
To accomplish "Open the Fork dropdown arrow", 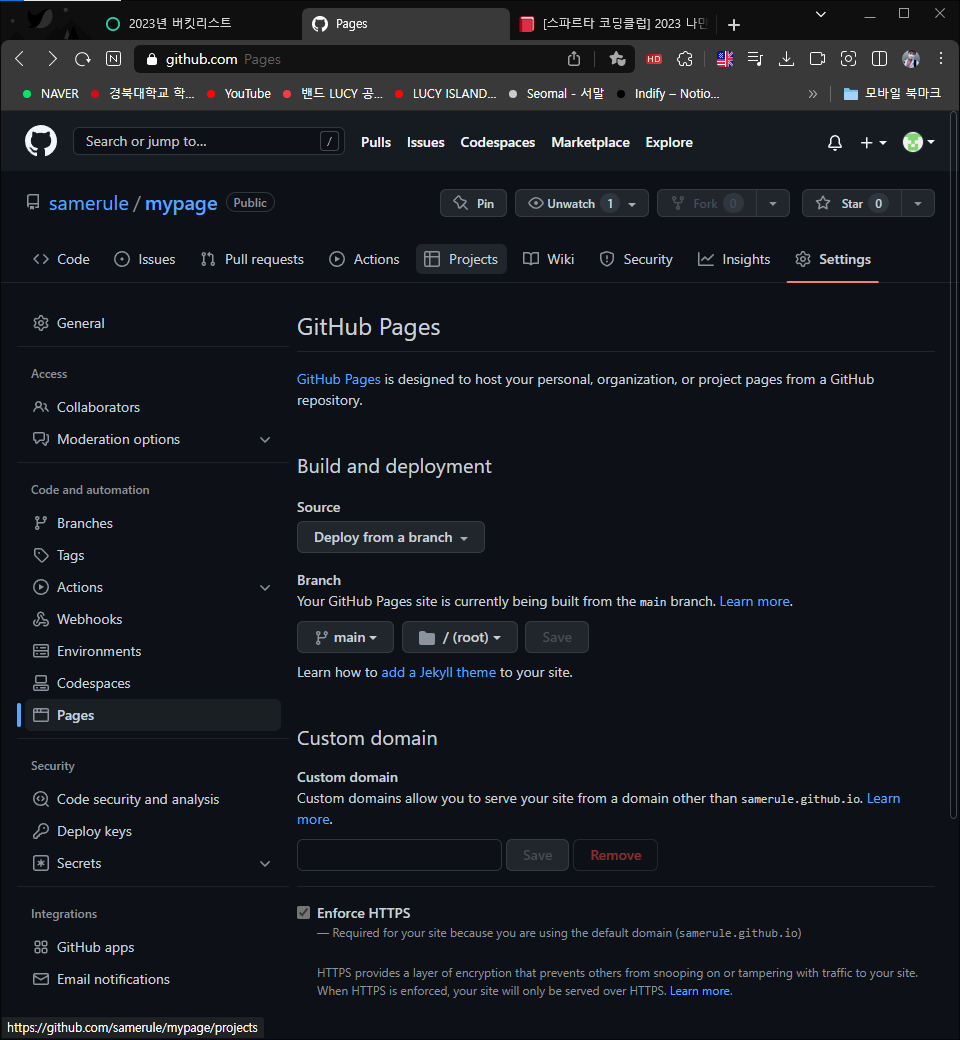I will click(x=773, y=204).
